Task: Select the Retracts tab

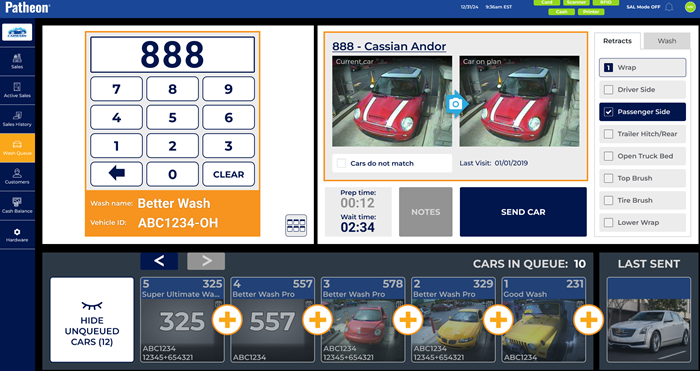Action: pos(617,41)
